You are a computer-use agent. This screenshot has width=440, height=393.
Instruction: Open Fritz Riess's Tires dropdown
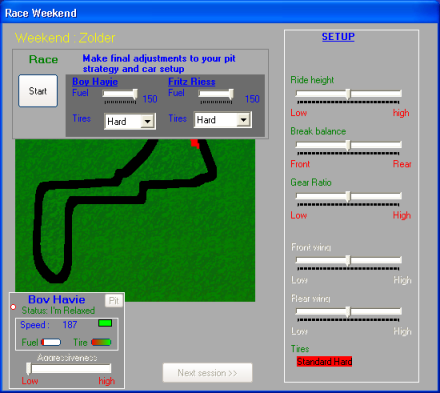[244, 120]
